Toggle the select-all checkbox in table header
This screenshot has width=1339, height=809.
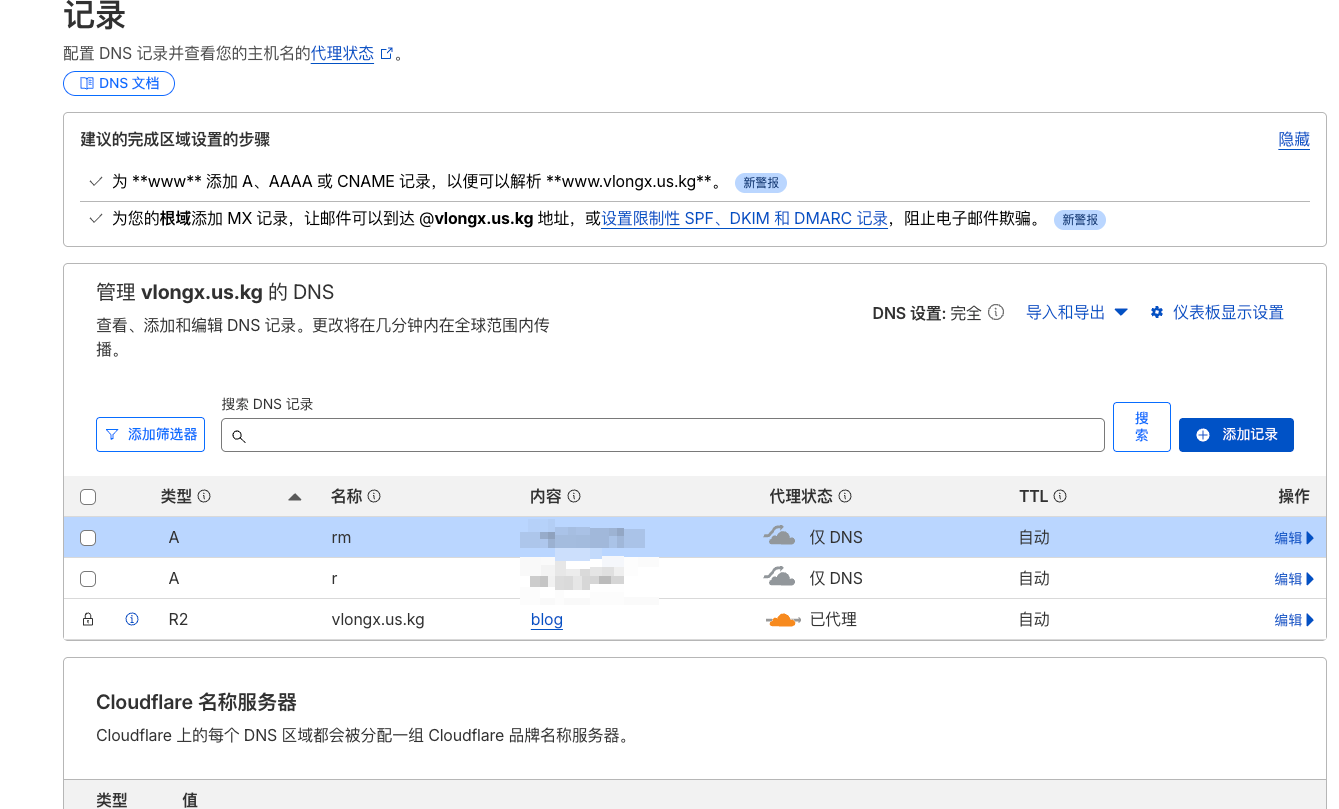click(x=88, y=497)
